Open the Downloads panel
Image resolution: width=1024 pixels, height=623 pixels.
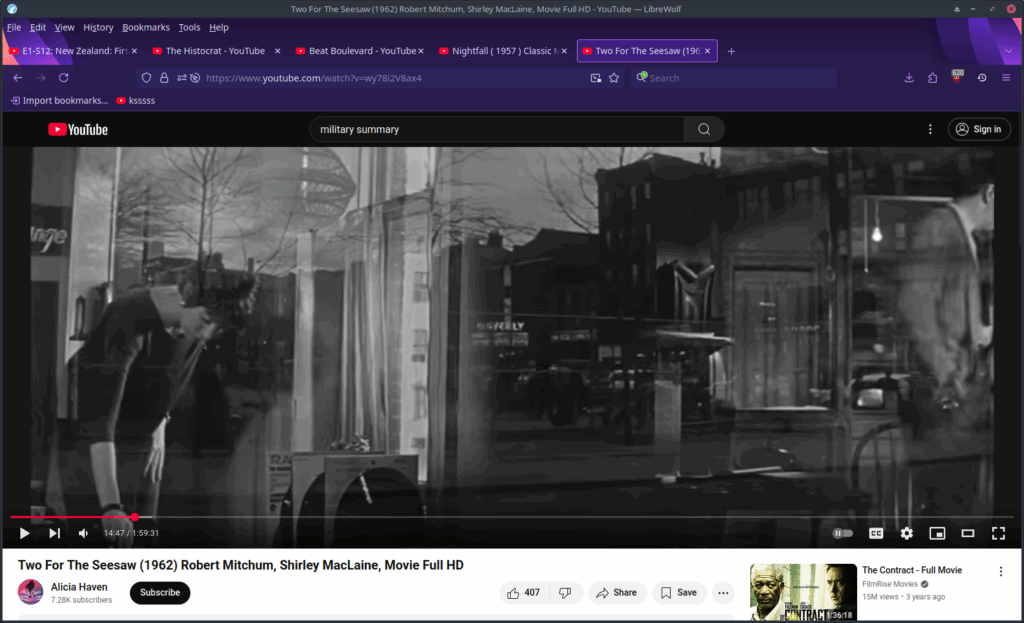908,78
